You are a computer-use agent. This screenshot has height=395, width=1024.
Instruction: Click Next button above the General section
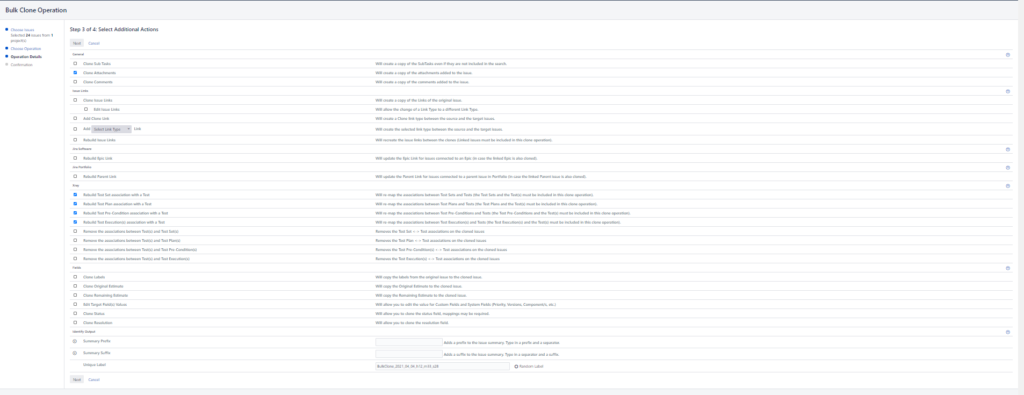tap(76, 43)
